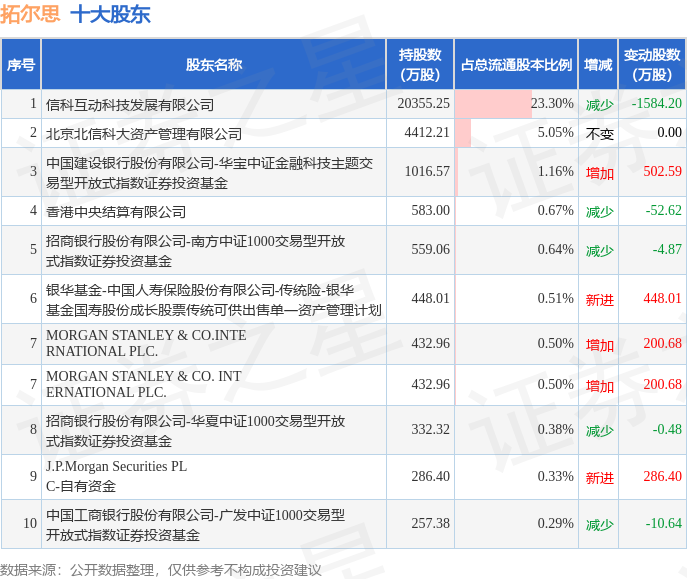Image resolution: width=687 pixels, height=579 pixels.
Task: Click the -10.64 change value
Action: click(664, 523)
